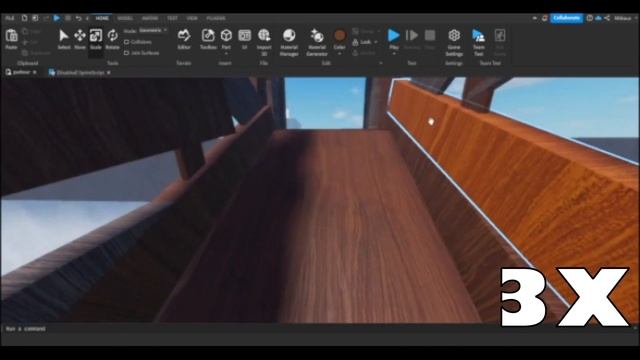Close the first document tab
640x360 pixels.
(x=35, y=72)
